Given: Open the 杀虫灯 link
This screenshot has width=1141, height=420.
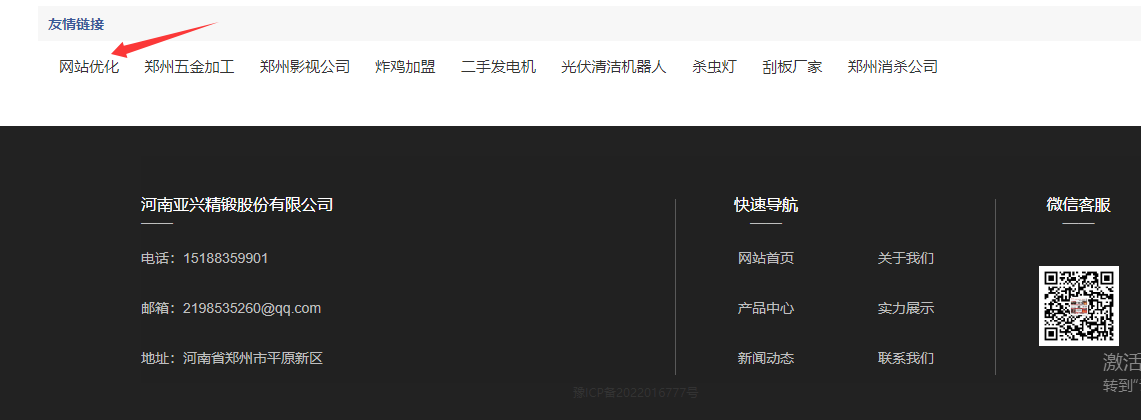Looking at the screenshot, I should coord(715,67).
